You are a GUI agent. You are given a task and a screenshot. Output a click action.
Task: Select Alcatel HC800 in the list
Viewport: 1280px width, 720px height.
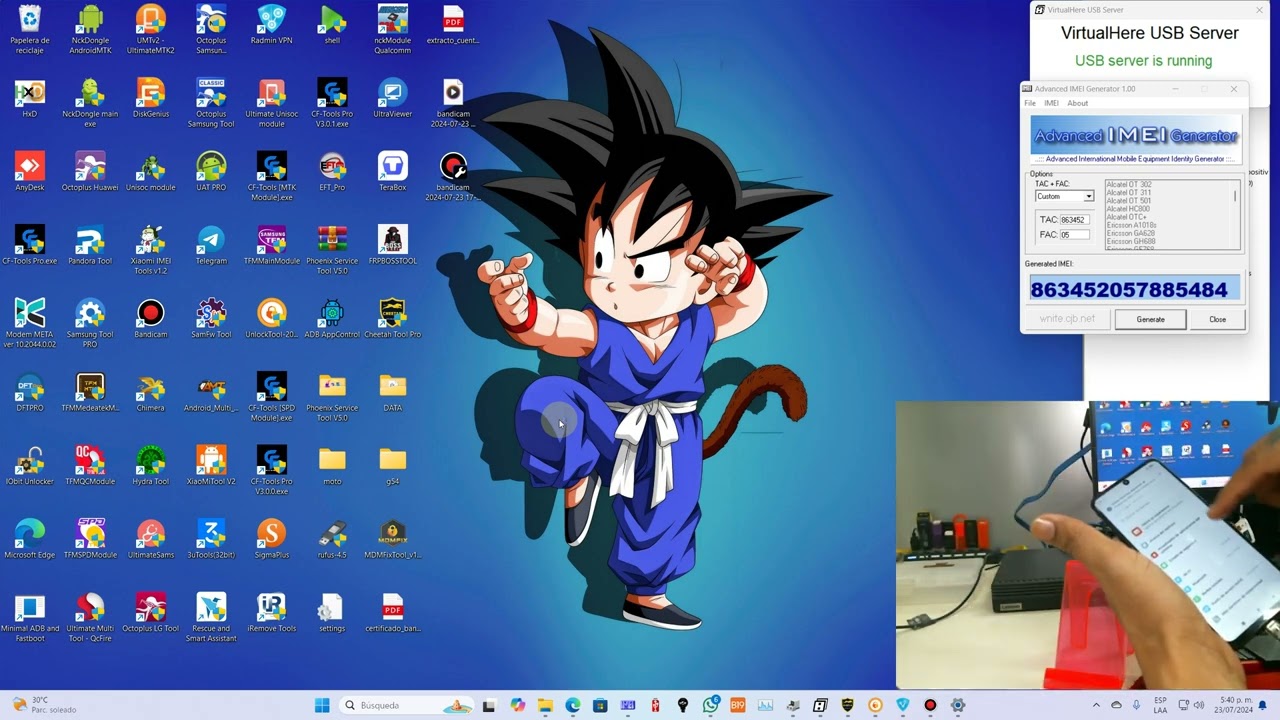(1127, 209)
